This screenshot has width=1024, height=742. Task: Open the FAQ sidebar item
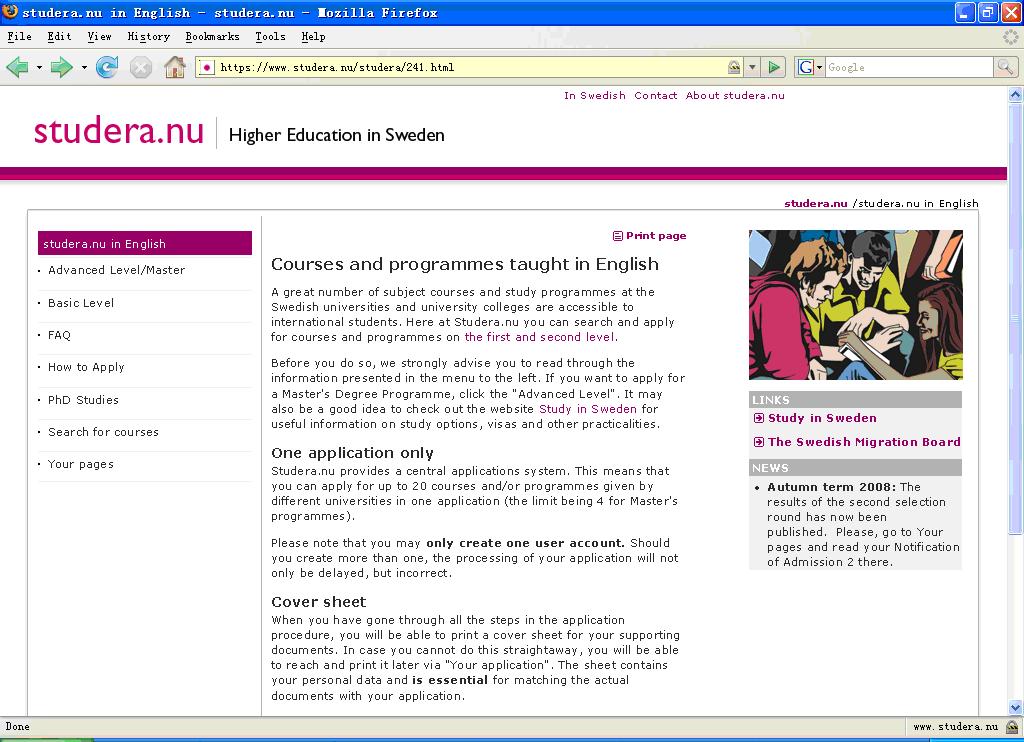(x=59, y=335)
